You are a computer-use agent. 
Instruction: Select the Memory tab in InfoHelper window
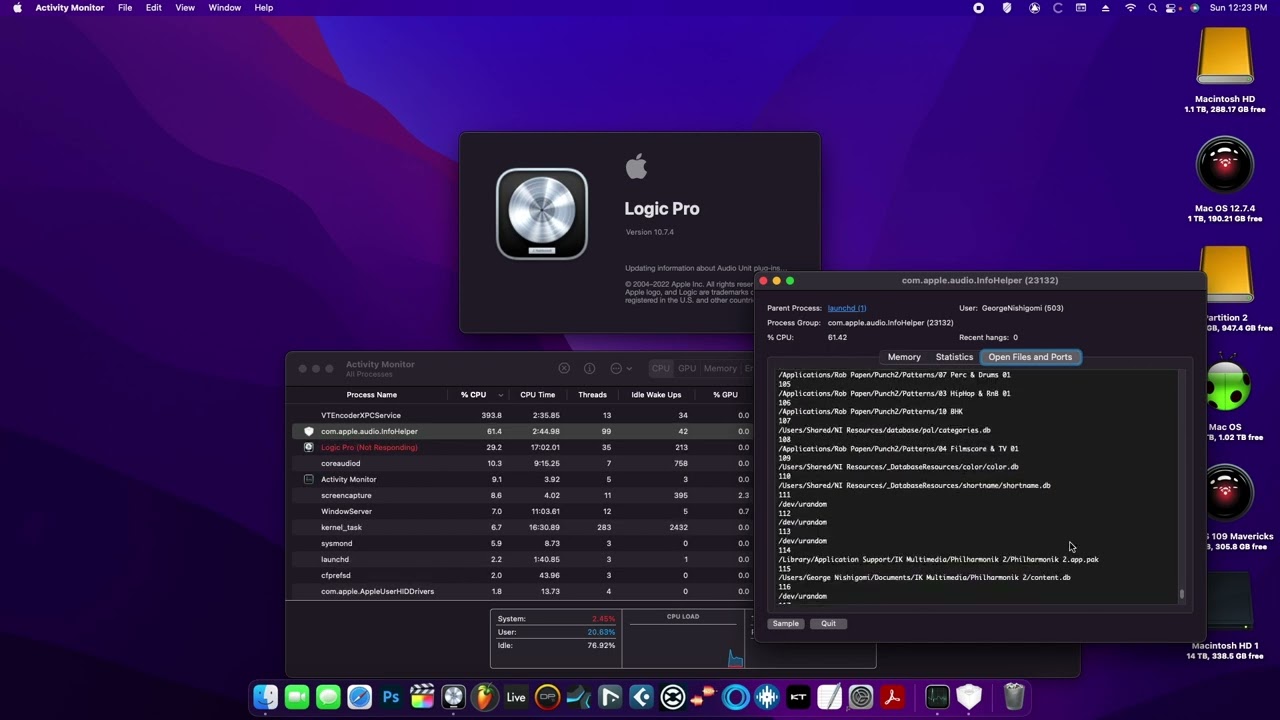click(904, 357)
